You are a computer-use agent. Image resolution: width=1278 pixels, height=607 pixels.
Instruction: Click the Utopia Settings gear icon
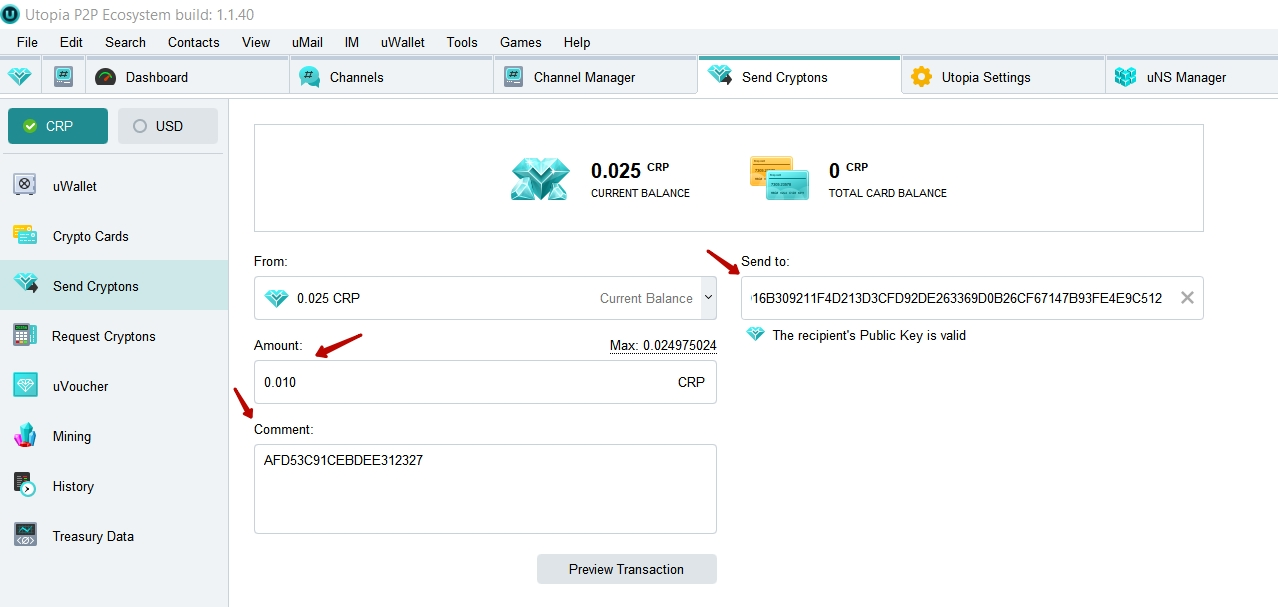pyautogui.click(x=922, y=77)
